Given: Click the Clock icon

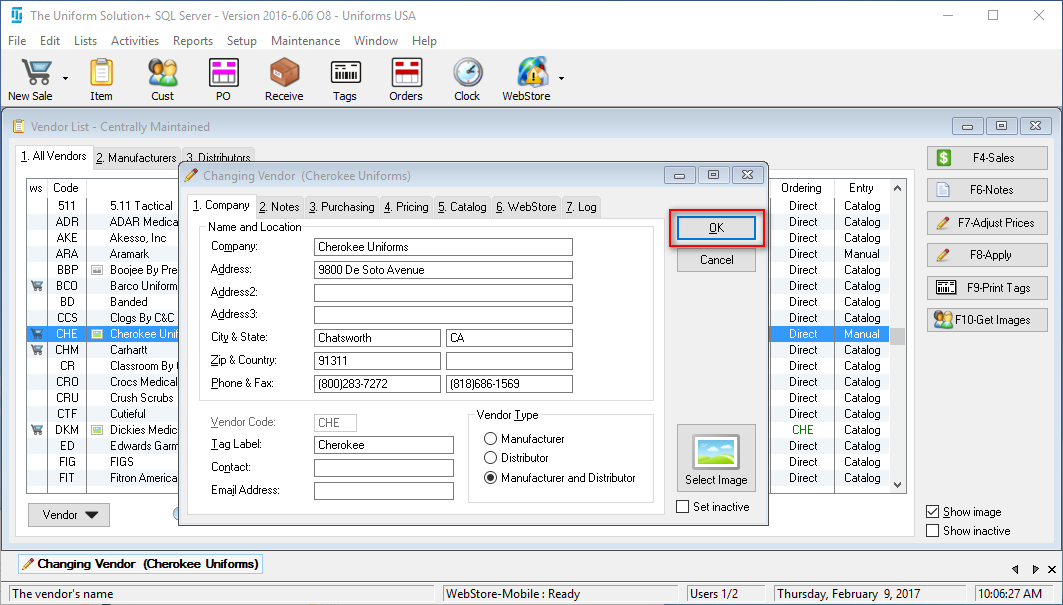Looking at the screenshot, I should (467, 75).
